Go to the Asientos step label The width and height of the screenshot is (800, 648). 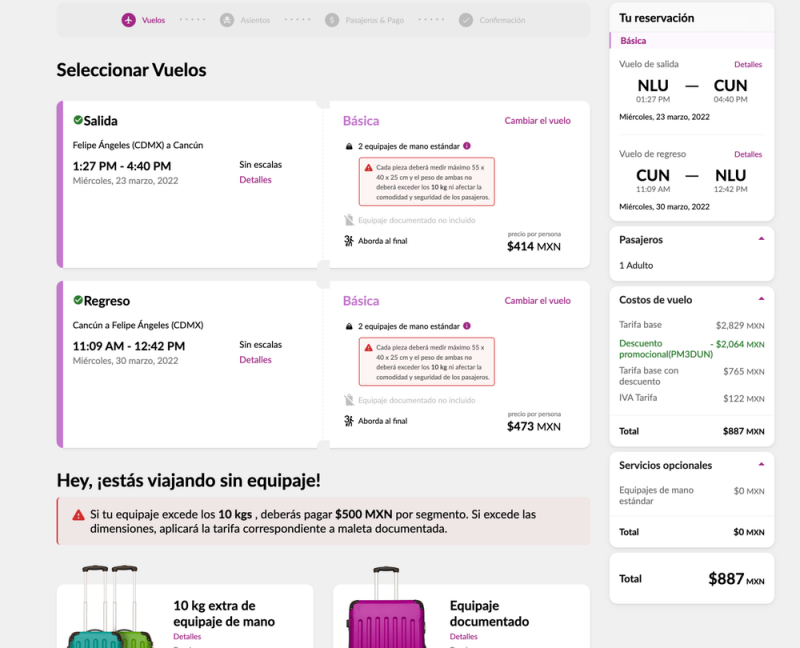coord(255,20)
